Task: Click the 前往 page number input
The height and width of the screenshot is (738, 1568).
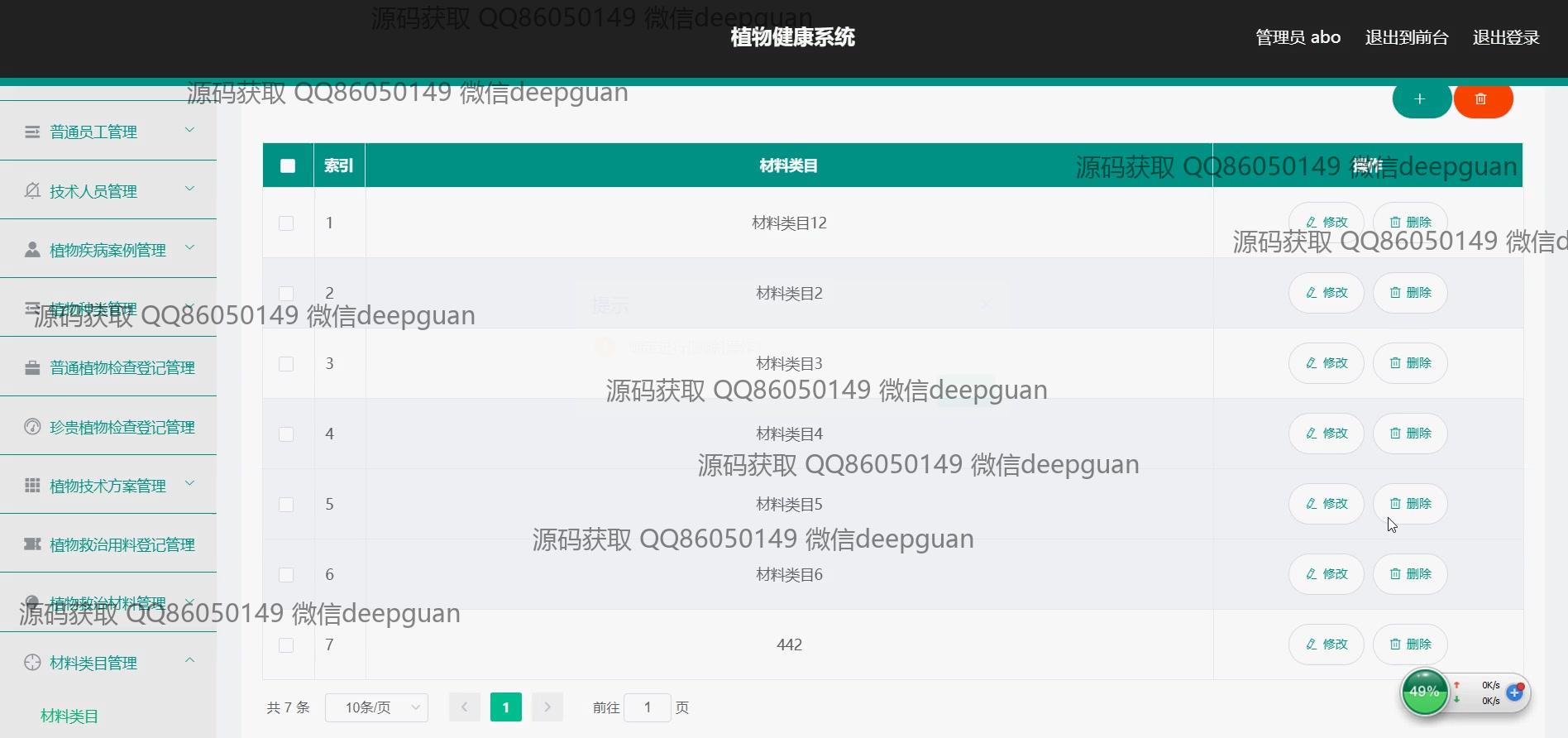Action: pos(648,707)
